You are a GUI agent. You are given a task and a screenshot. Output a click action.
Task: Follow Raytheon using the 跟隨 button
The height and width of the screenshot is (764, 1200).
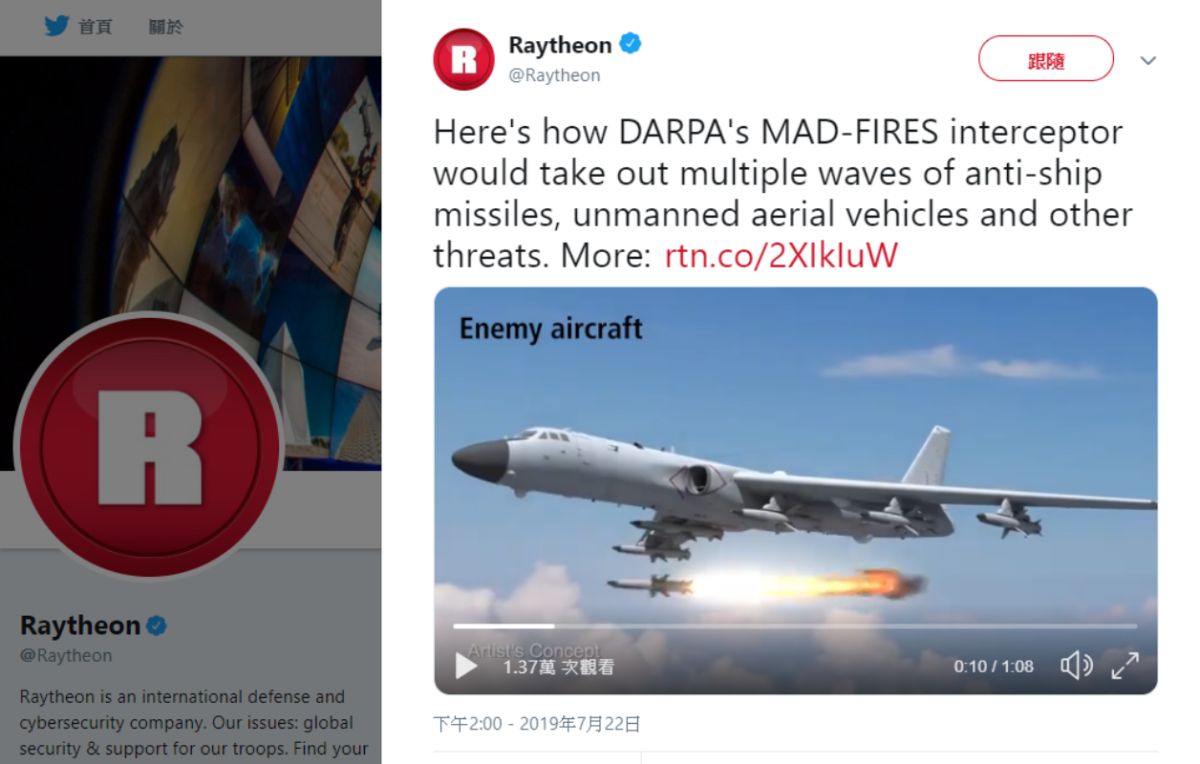1045,59
